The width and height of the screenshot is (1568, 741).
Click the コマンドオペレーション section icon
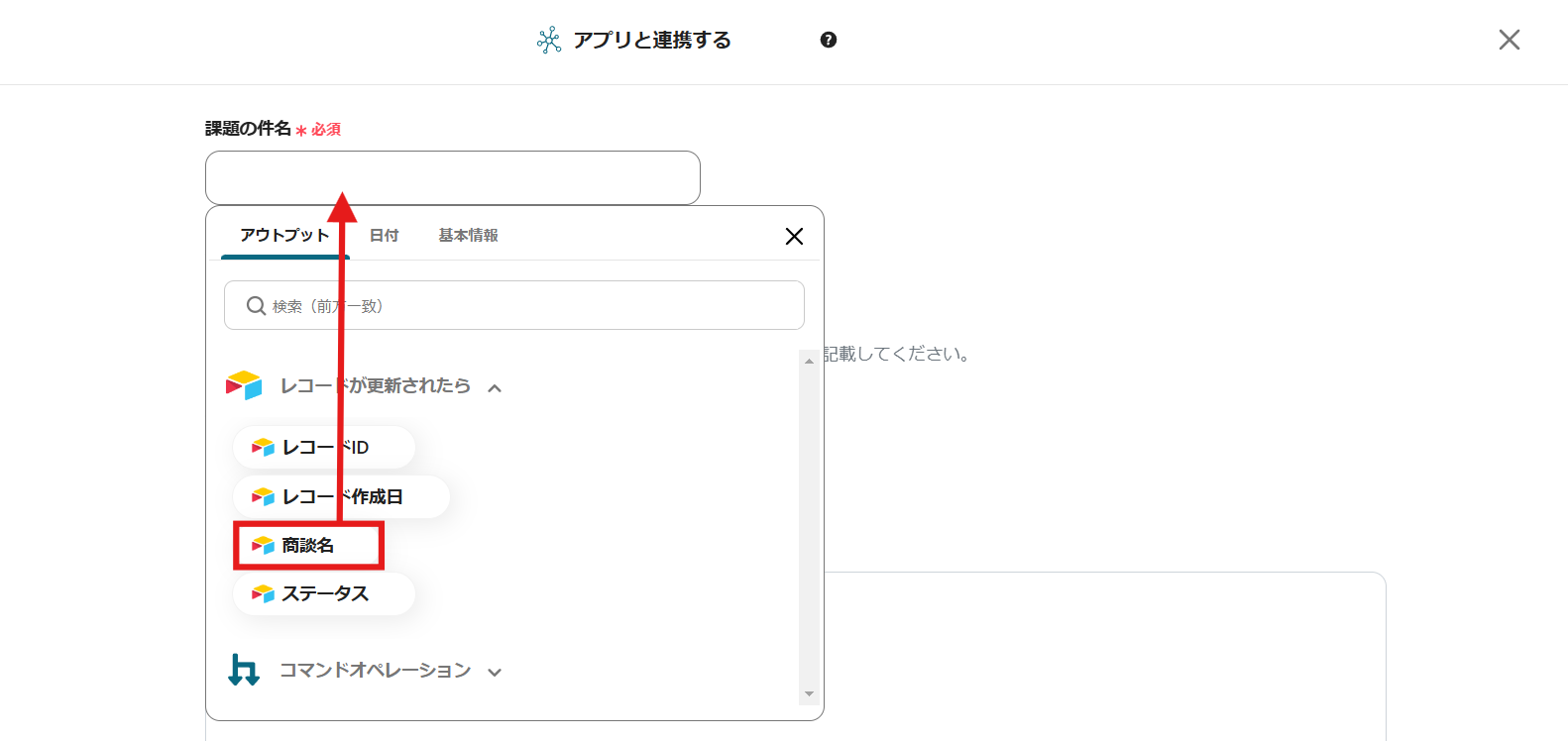click(244, 671)
